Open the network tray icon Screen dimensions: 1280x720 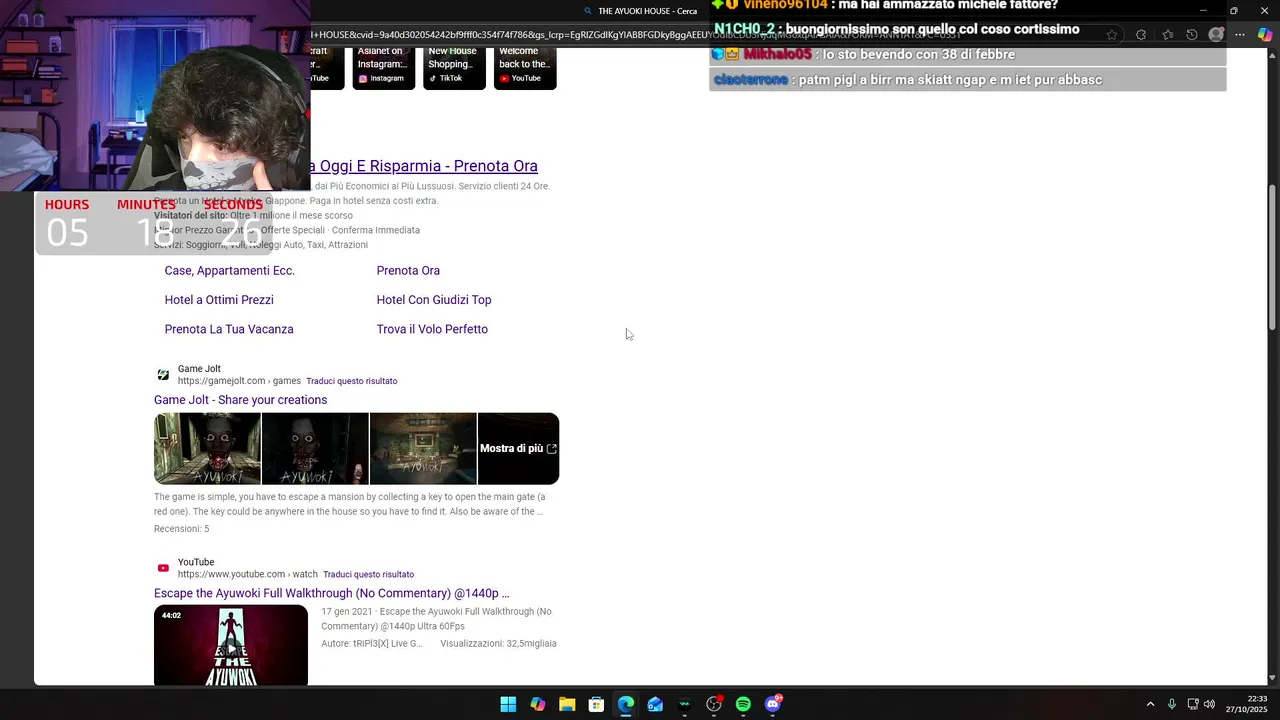[x=1192, y=704]
